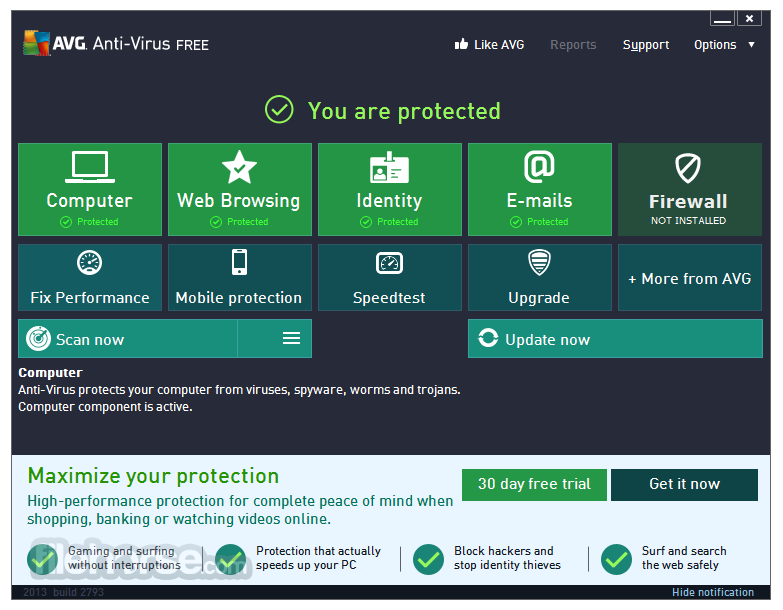Open the Computer protection laptop icon

[90, 167]
